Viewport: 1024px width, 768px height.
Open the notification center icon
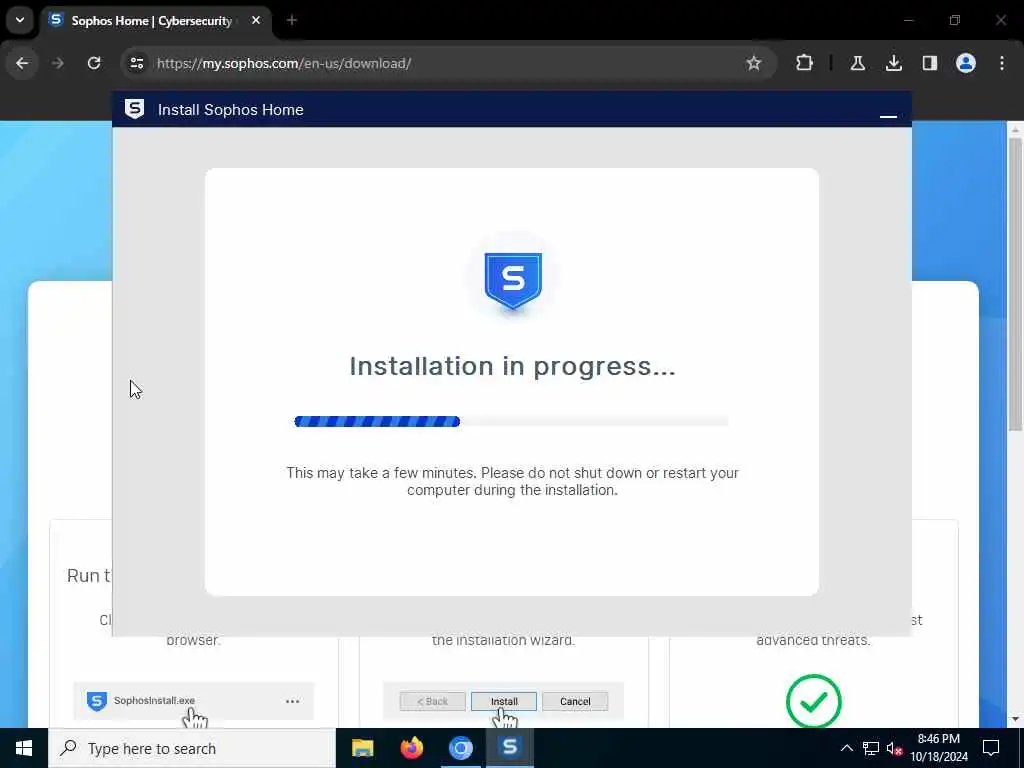tap(991, 748)
